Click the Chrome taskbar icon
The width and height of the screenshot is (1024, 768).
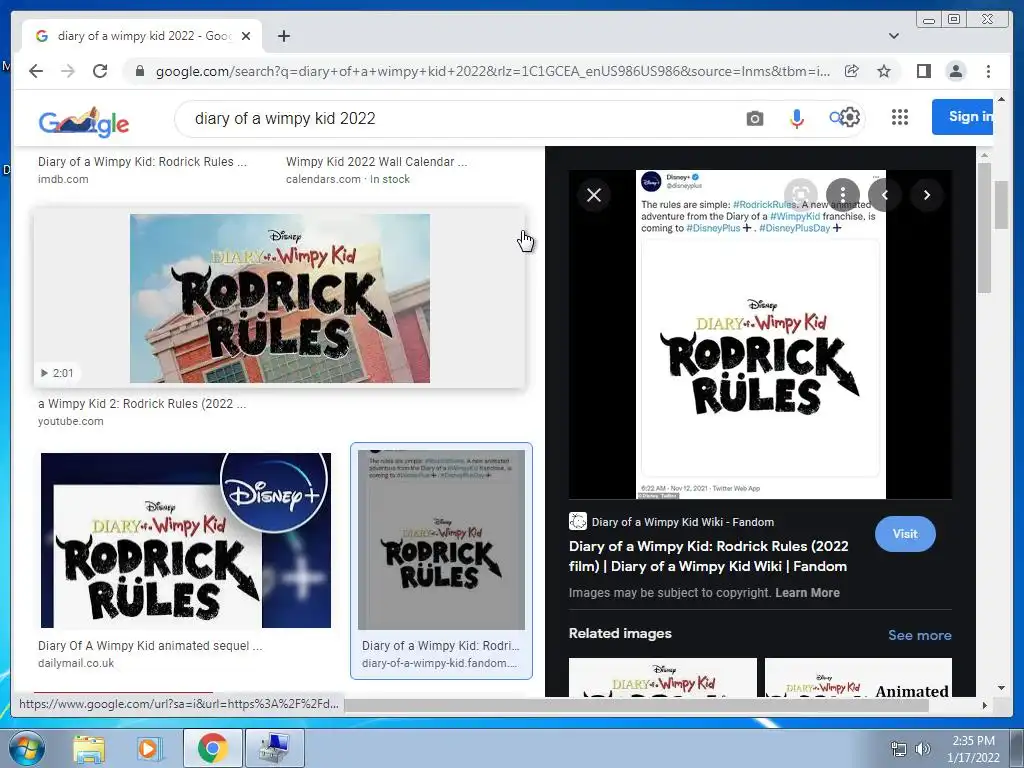(x=212, y=748)
